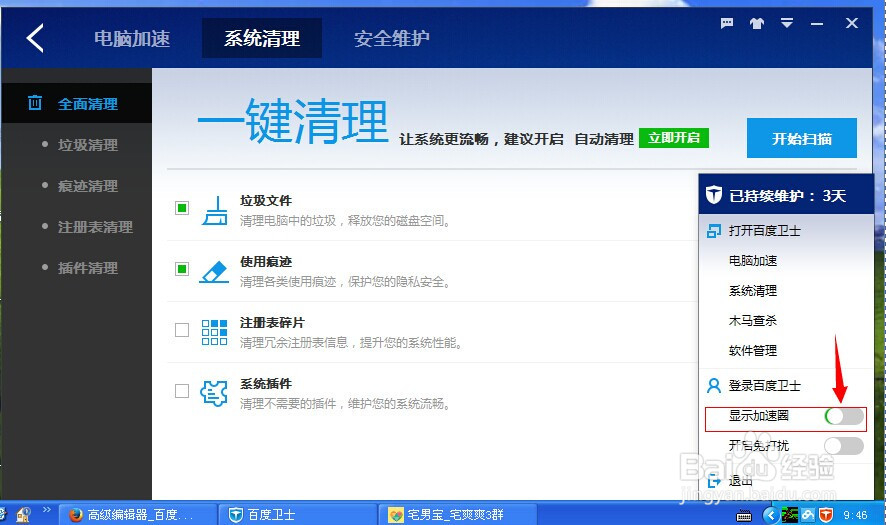Open the 安全维护 tab
This screenshot has height=525, width=886.
coord(392,38)
